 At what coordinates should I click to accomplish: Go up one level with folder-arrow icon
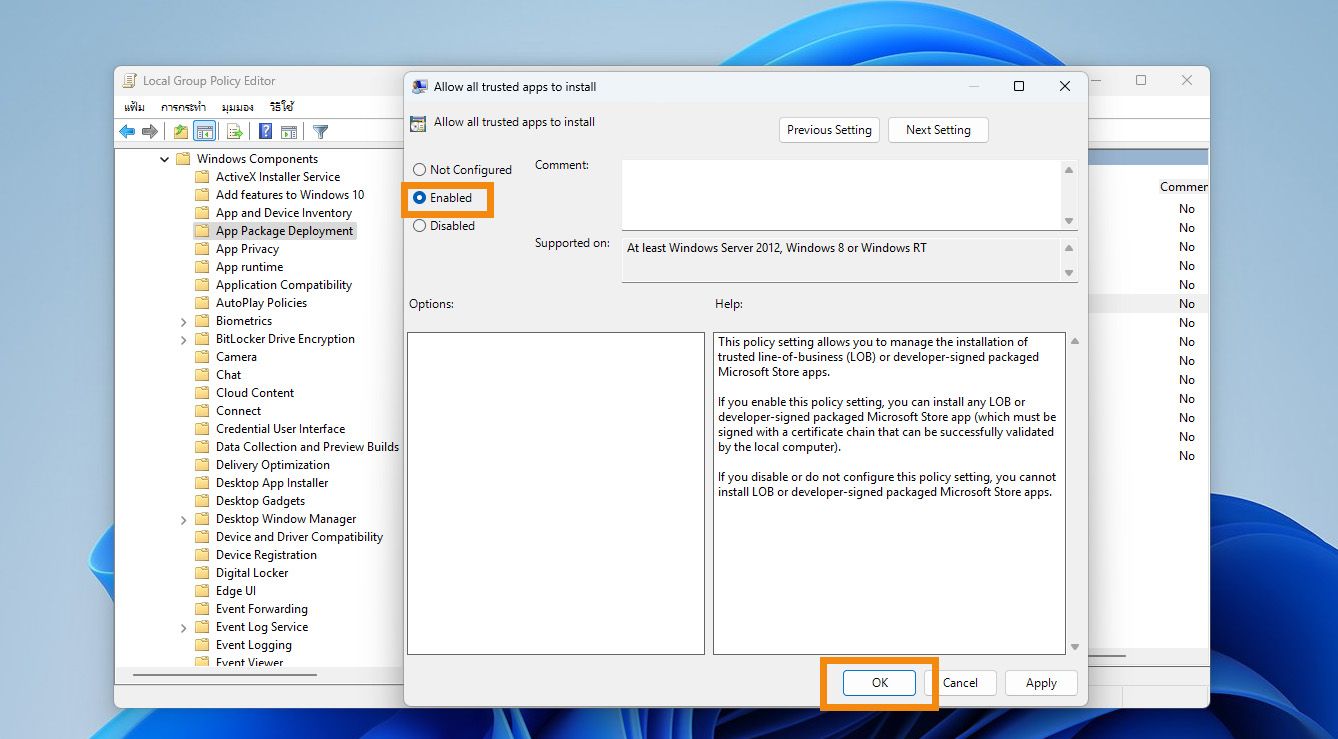point(180,131)
